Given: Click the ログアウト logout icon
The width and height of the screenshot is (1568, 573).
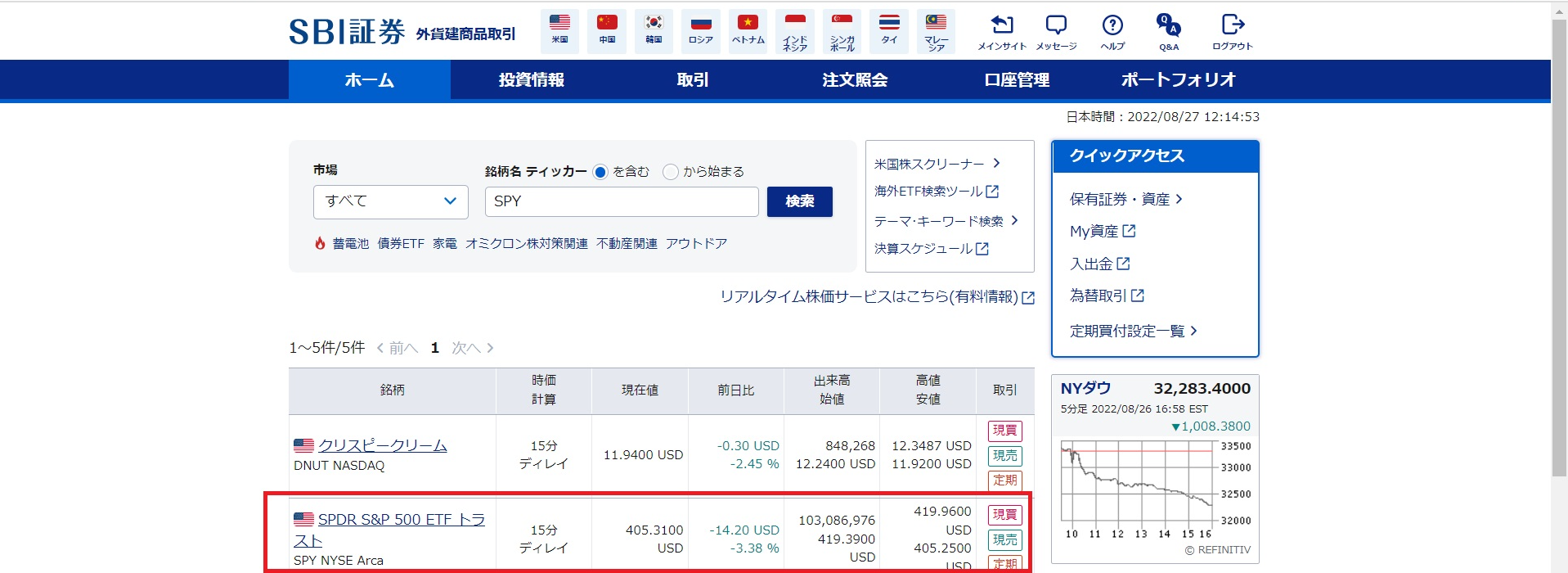Looking at the screenshot, I should pos(1233,25).
